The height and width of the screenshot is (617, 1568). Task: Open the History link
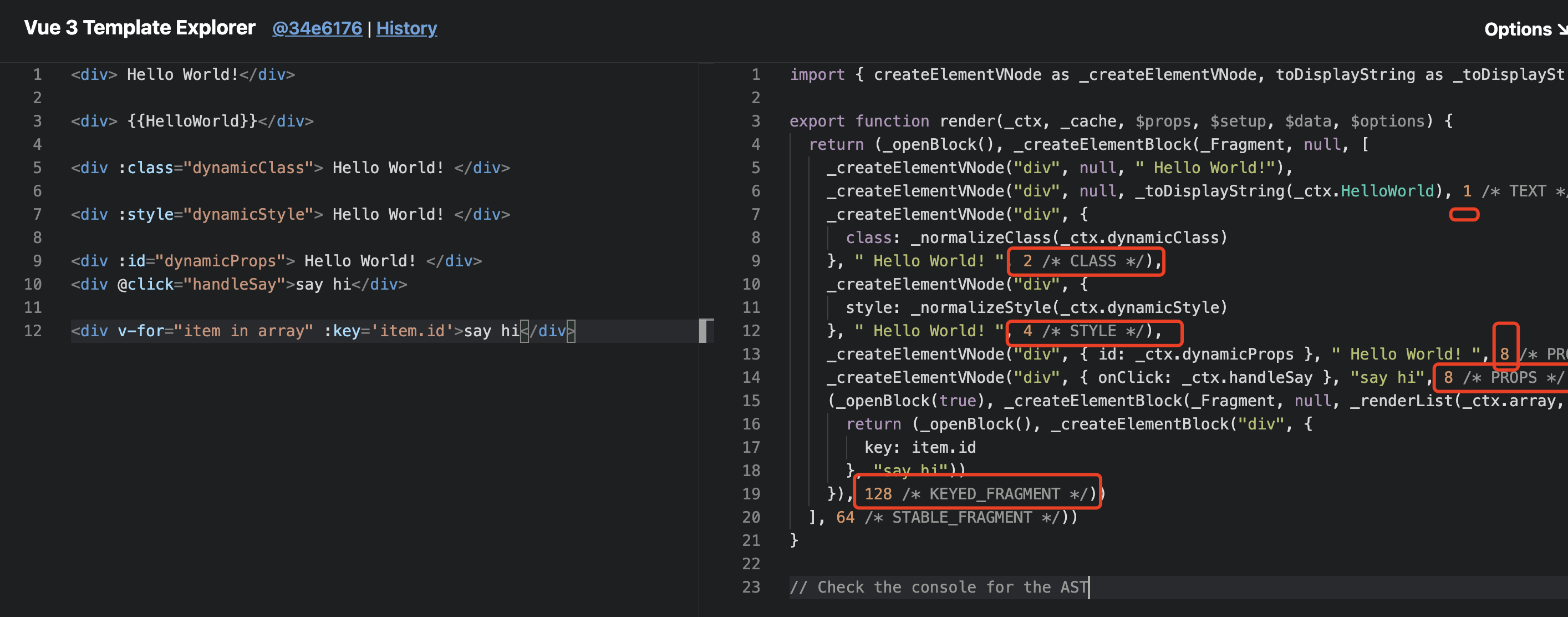[406, 29]
